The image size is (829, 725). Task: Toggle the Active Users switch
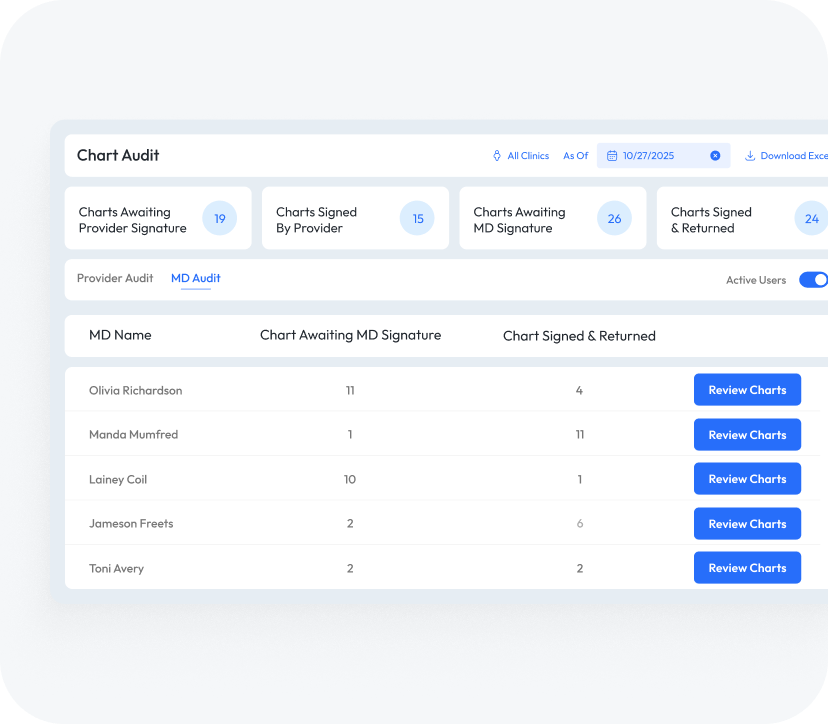[x=814, y=280]
